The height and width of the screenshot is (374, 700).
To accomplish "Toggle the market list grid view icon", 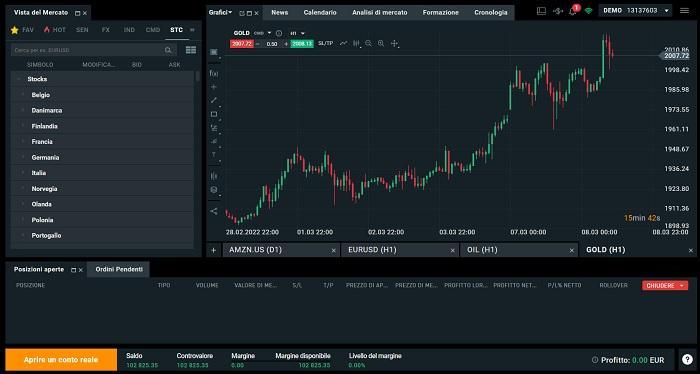I will 191,50.
